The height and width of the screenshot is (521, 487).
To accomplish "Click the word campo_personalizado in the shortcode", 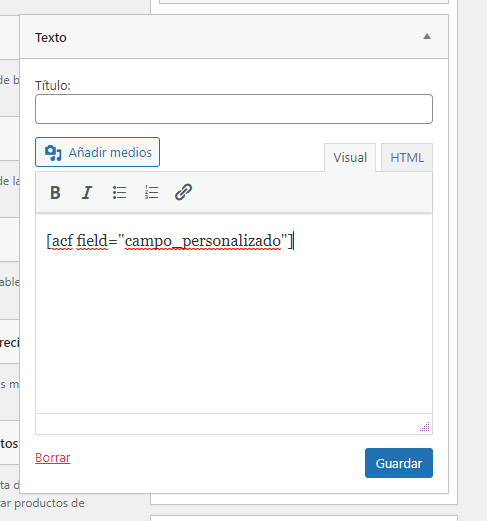I will (203, 241).
